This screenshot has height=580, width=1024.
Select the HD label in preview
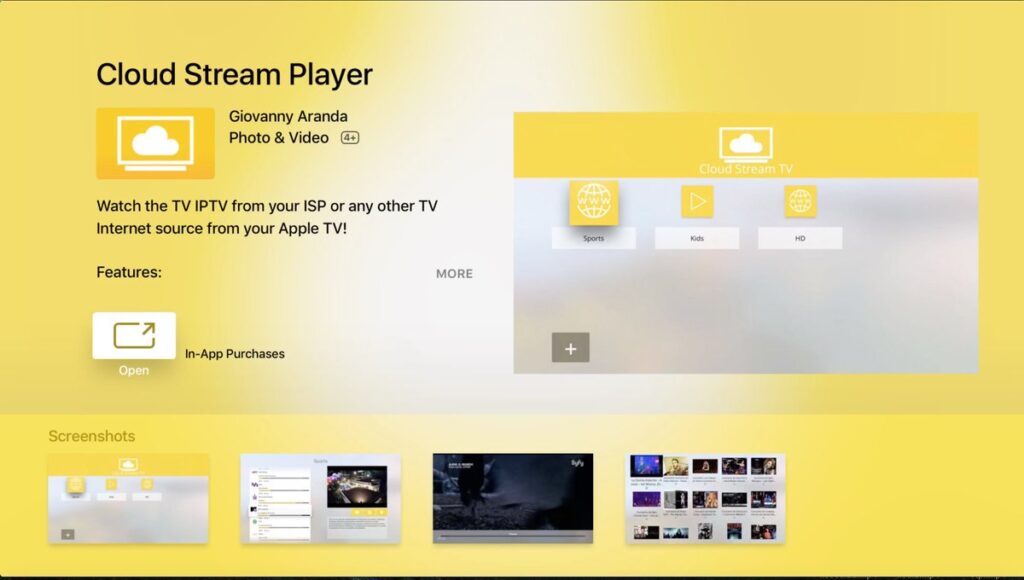coord(800,238)
